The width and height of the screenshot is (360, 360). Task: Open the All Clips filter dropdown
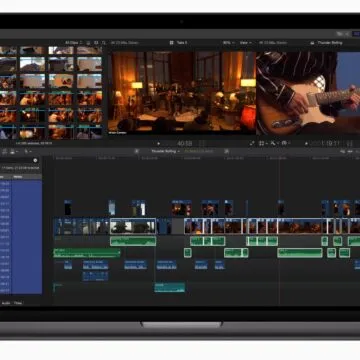click(x=74, y=43)
